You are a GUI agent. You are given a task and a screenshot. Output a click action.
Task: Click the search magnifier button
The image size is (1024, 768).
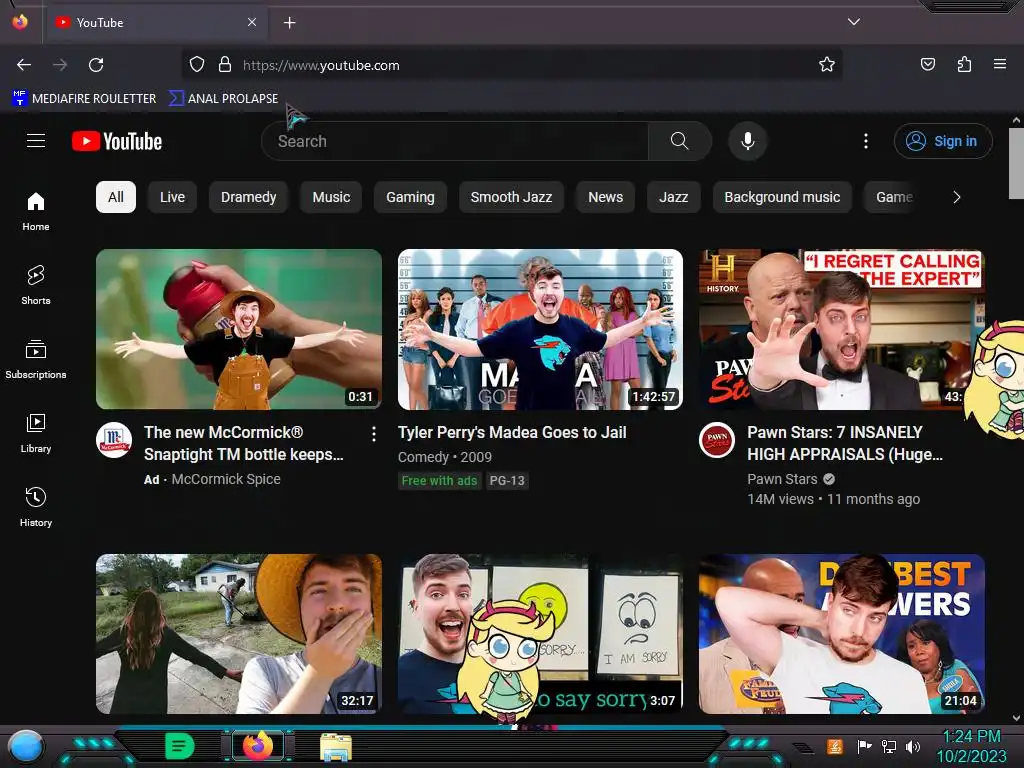[x=679, y=141]
